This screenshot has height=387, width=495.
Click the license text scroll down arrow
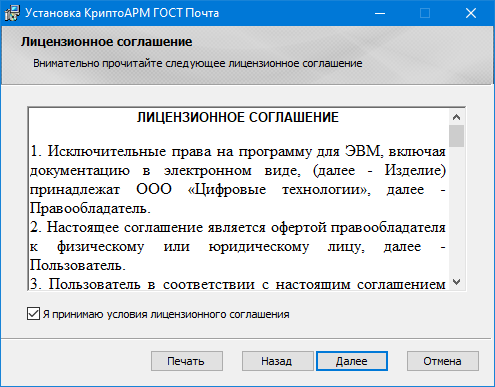pos(456,282)
